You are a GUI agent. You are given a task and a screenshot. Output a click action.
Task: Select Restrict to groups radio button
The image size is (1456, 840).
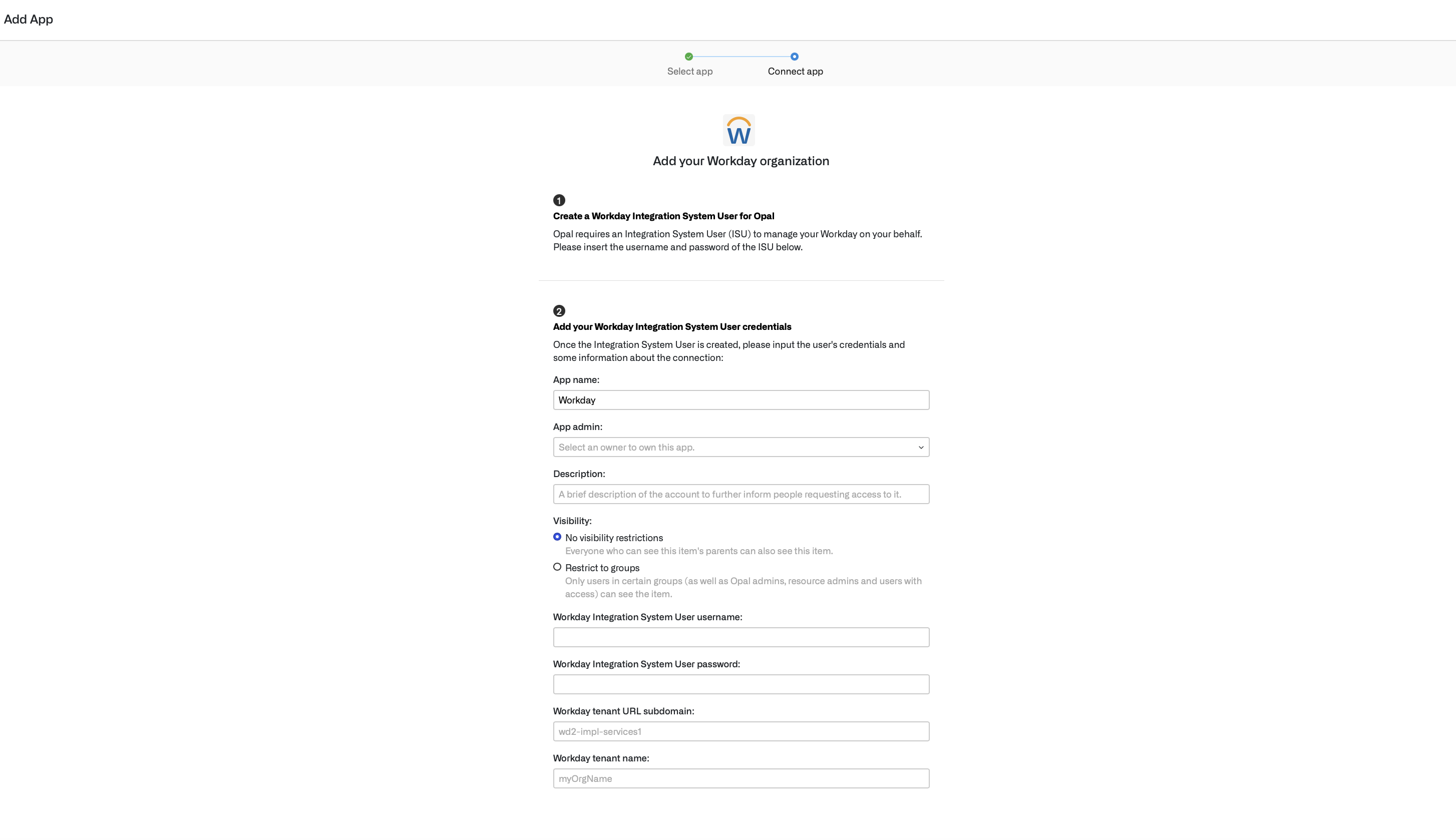[x=557, y=567]
